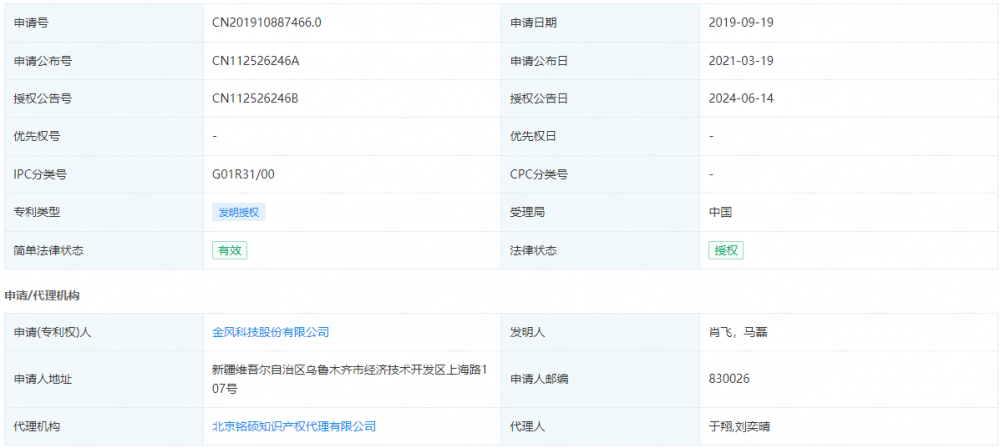Viewport: 1000px width, 448px height.
Task: Click the 申请日期 field label
Action: tap(534, 23)
